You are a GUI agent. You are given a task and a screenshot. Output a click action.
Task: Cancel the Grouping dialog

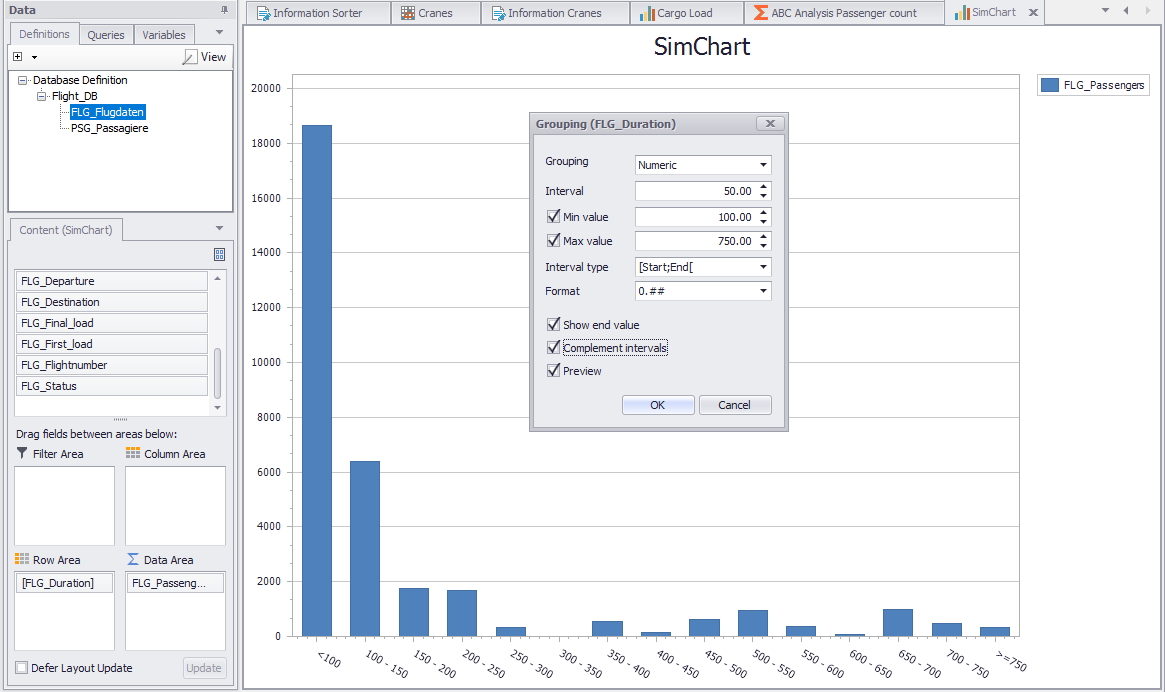click(734, 405)
